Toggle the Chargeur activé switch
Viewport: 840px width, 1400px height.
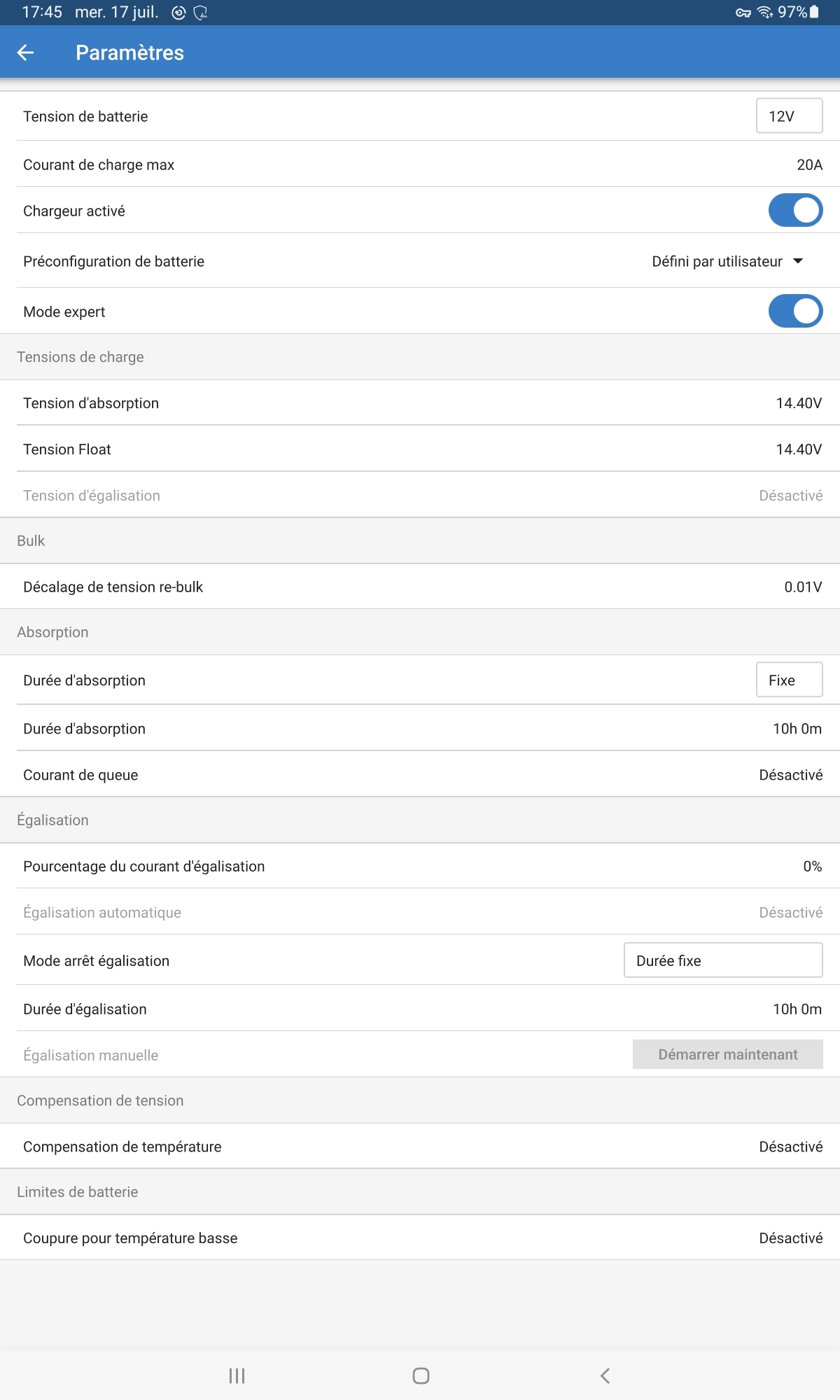click(795, 211)
